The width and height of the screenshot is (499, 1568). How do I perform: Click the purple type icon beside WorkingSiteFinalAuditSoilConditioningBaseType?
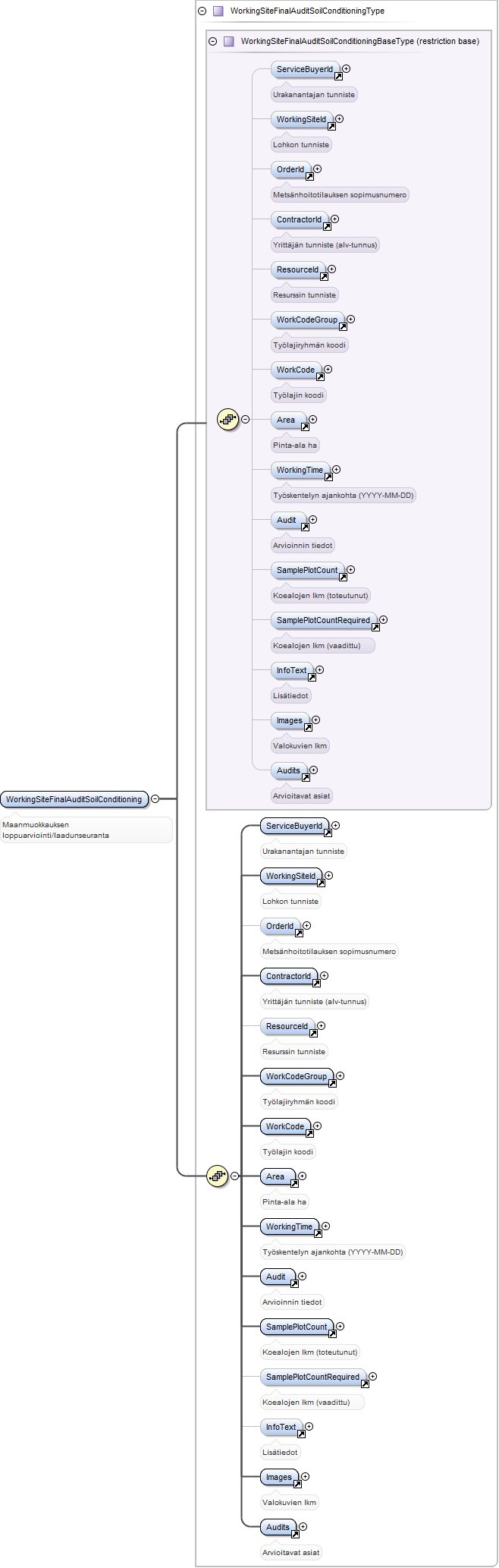(x=229, y=42)
